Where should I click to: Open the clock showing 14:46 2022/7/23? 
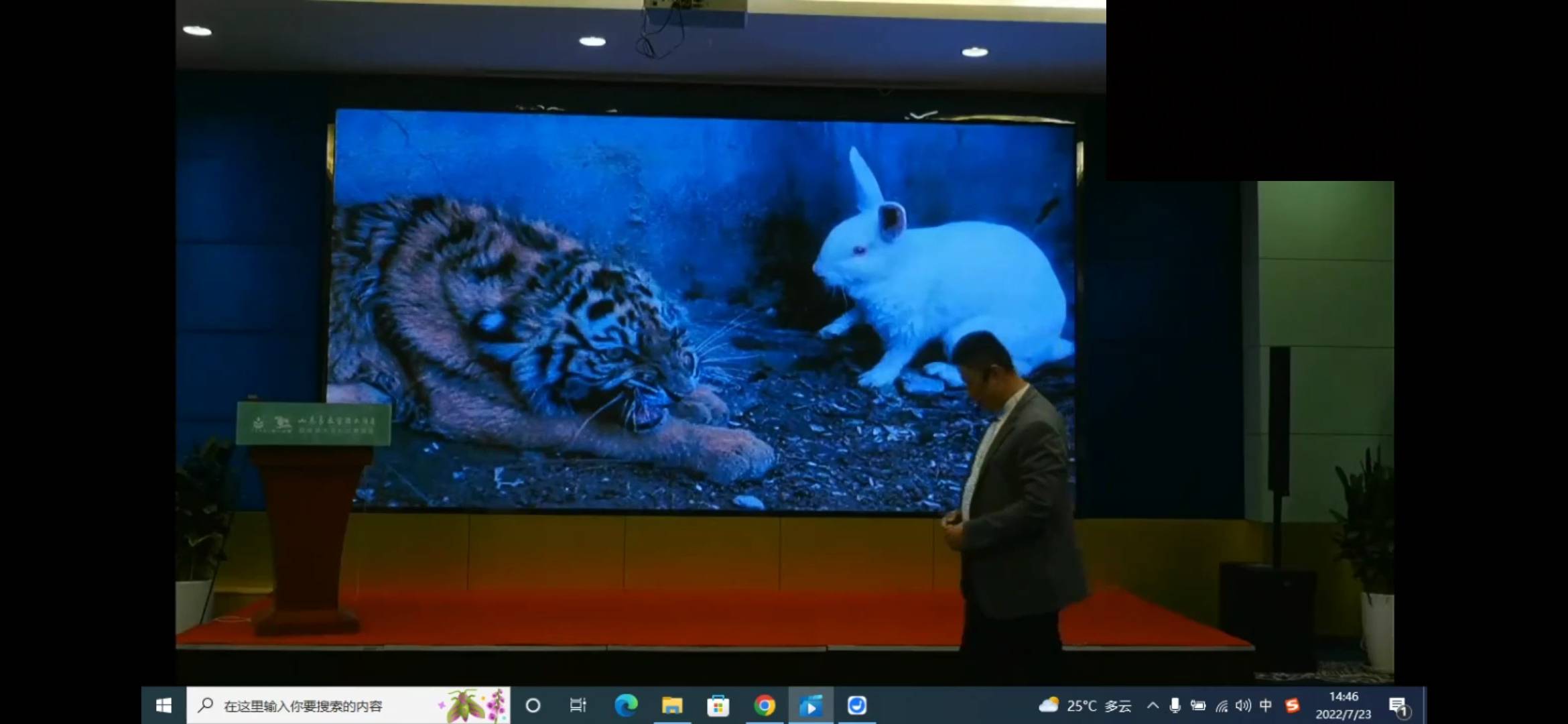point(1344,705)
